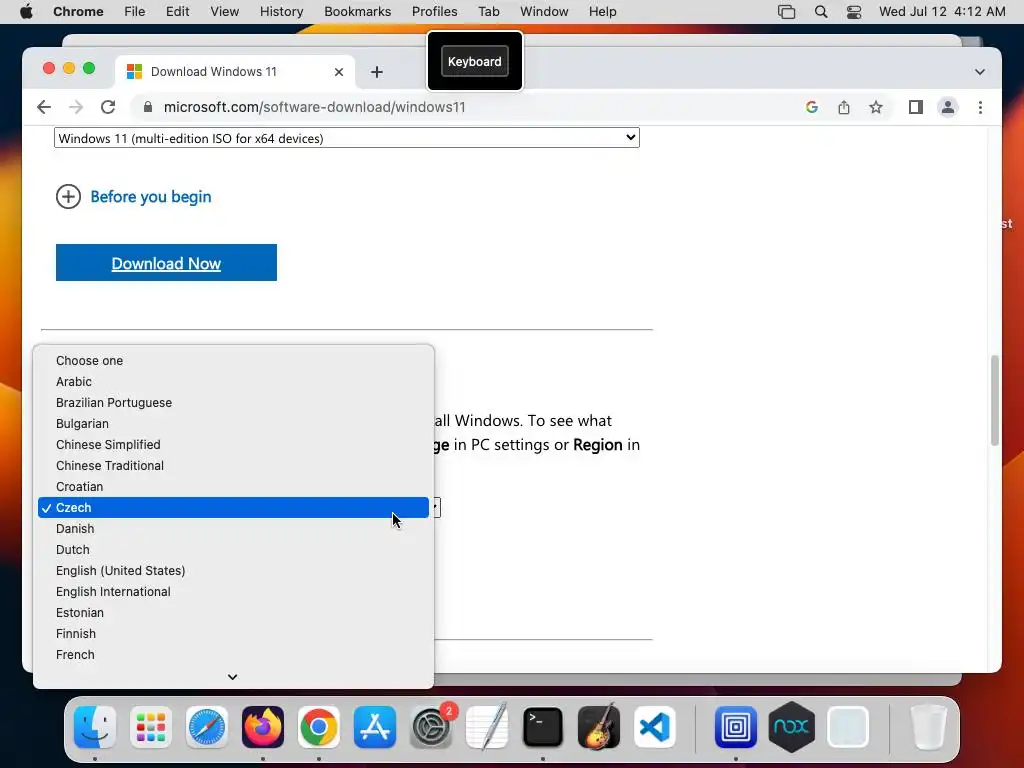Expand the Before you begin section

point(69,197)
